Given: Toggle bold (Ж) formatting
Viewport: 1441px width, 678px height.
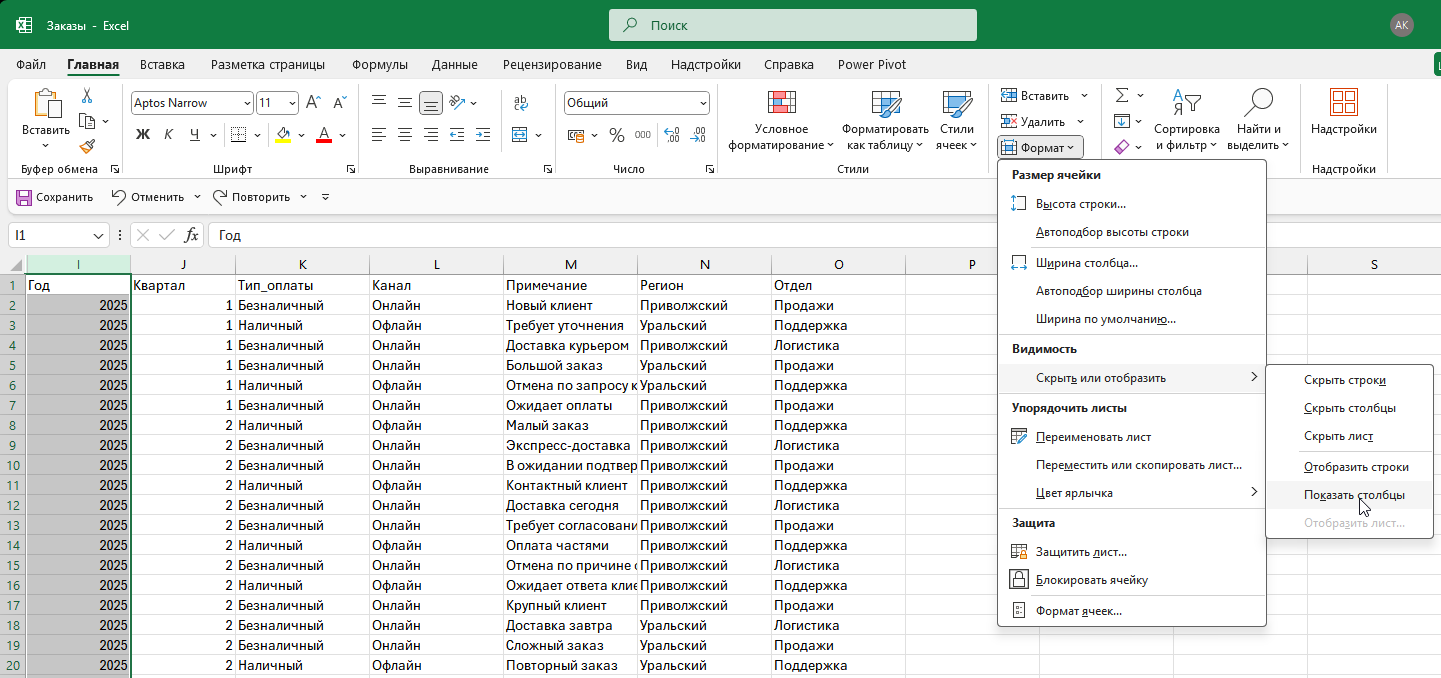Looking at the screenshot, I should click(x=142, y=135).
